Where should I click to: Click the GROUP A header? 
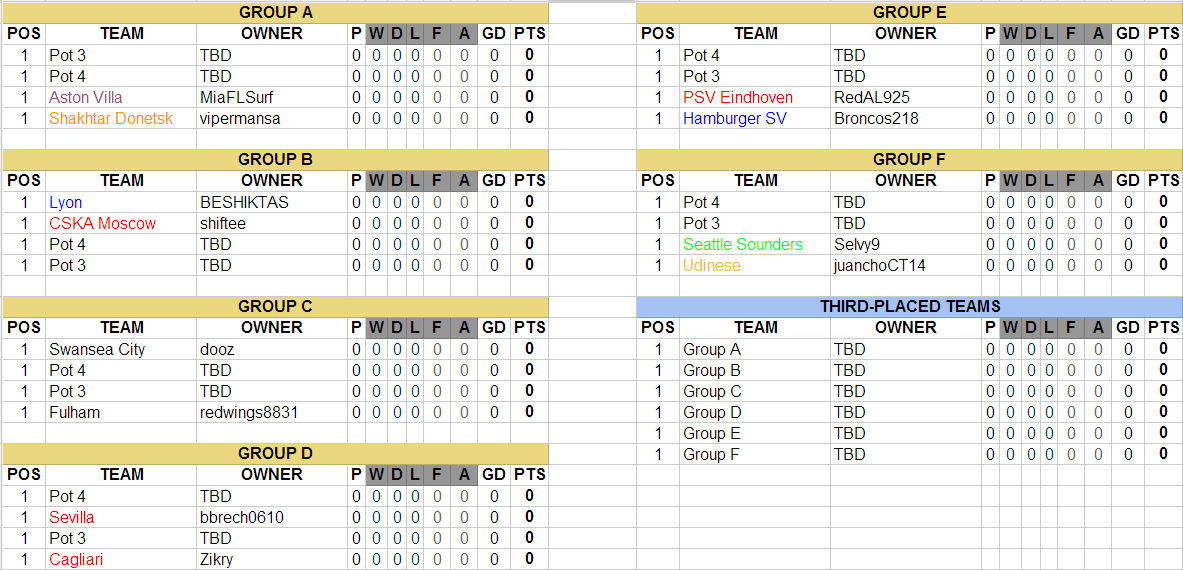(x=275, y=12)
